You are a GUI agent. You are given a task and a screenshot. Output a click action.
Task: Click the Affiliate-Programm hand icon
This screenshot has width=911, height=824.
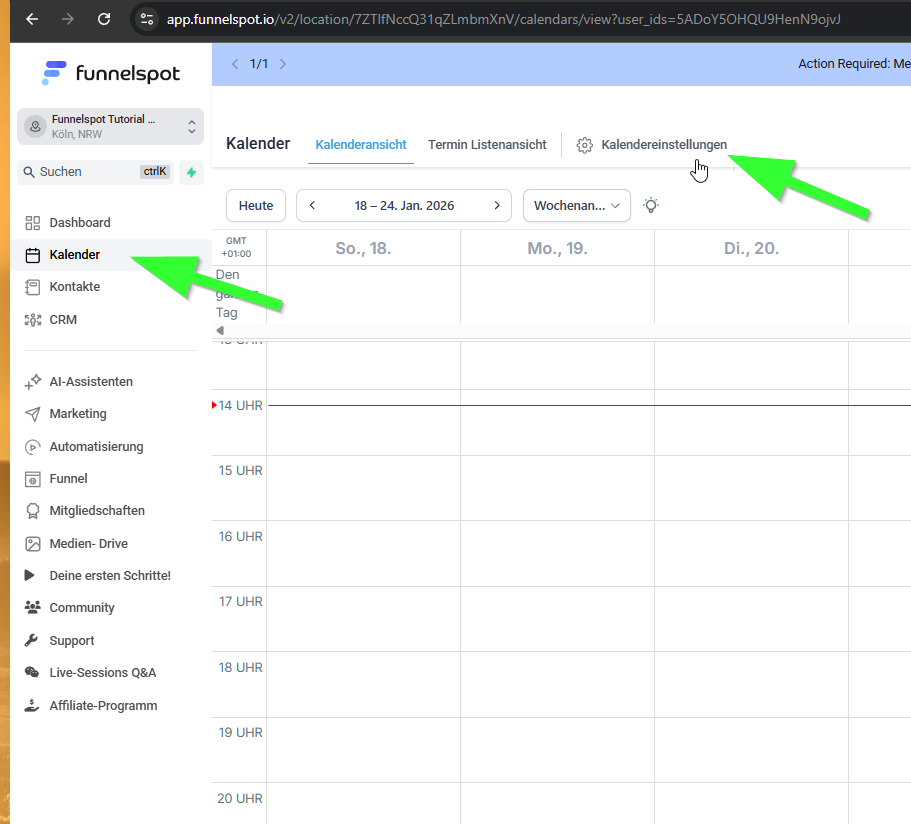pos(32,705)
